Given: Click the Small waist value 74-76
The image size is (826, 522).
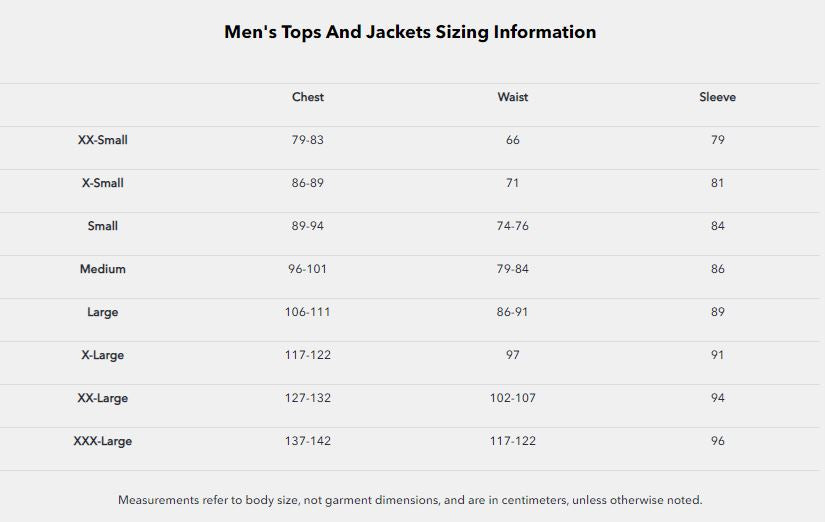Looking at the screenshot, I should pyautogui.click(x=513, y=226).
